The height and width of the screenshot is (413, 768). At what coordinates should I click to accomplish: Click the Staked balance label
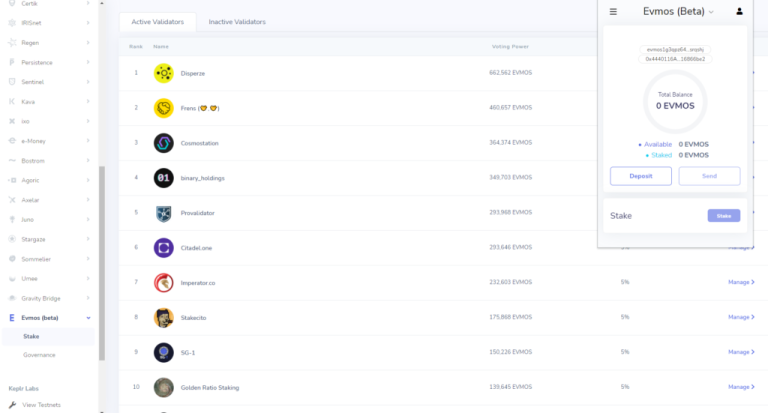[661, 155]
